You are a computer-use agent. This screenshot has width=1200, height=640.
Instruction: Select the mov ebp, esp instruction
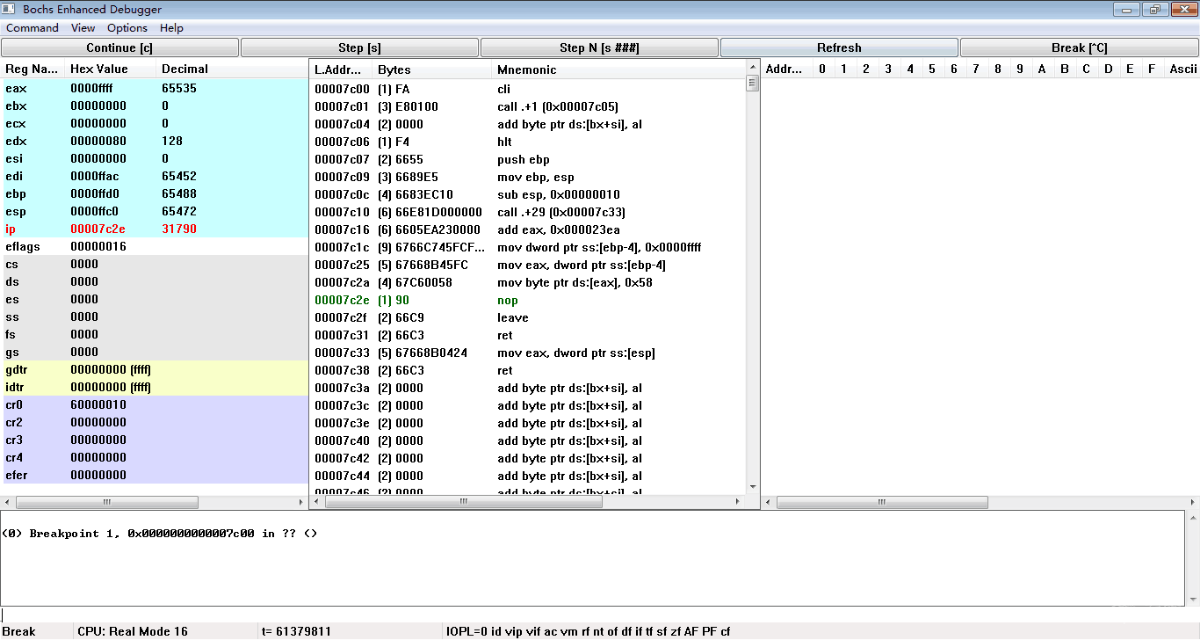click(x=528, y=177)
